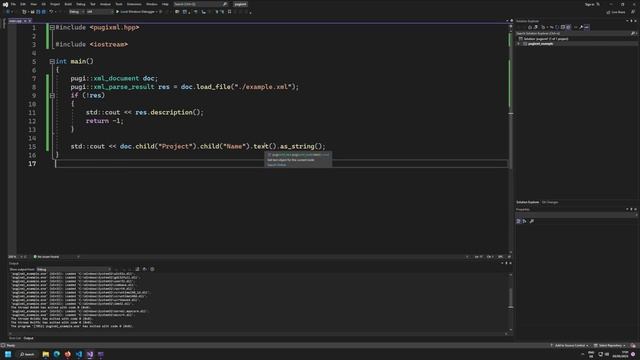Expand the pugixml_example project node
640x360 pixels.
coord(519,44)
